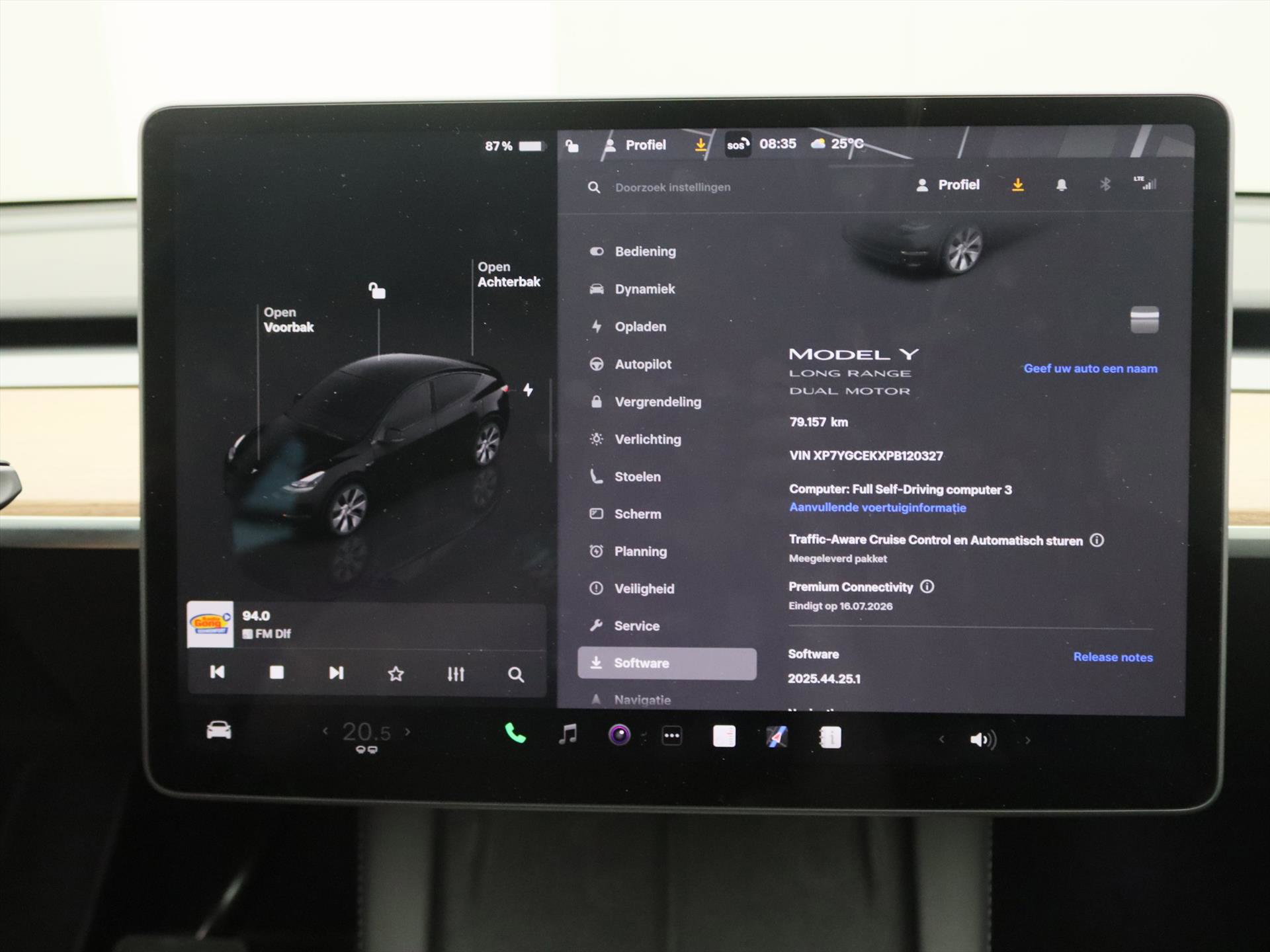Focus the Doorzoek instellingen search field
Screen dimensions: 1270x952
pos(673,188)
